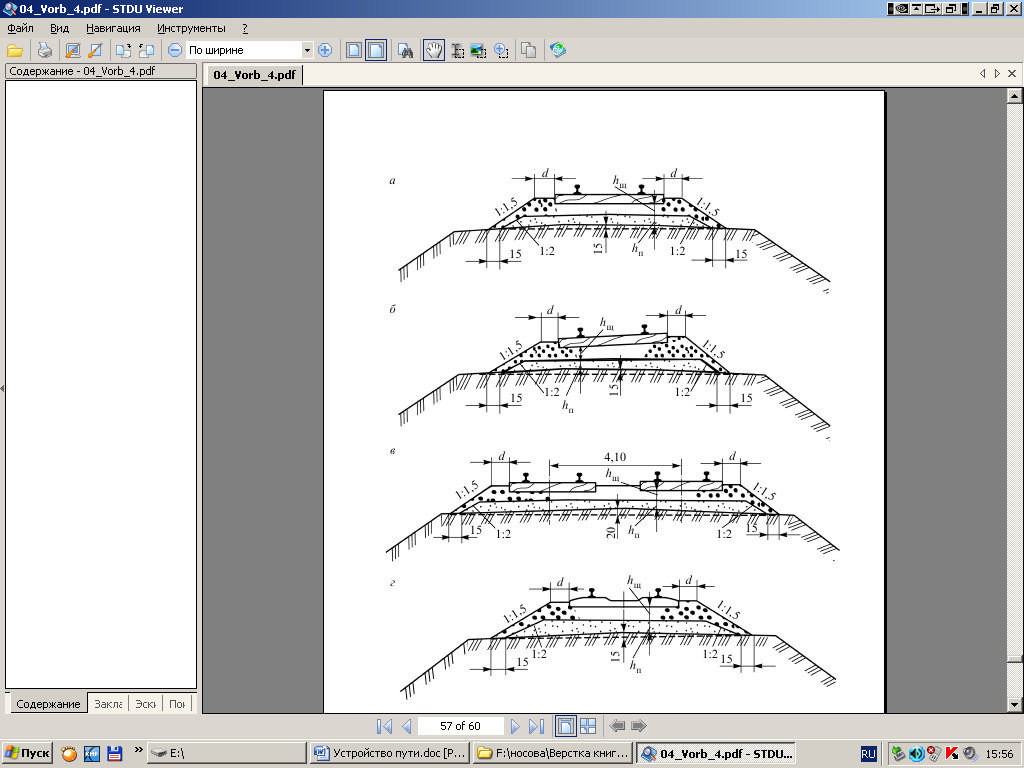Expand quick launch chevron in taskbar
1024x768 pixels.
point(138,749)
